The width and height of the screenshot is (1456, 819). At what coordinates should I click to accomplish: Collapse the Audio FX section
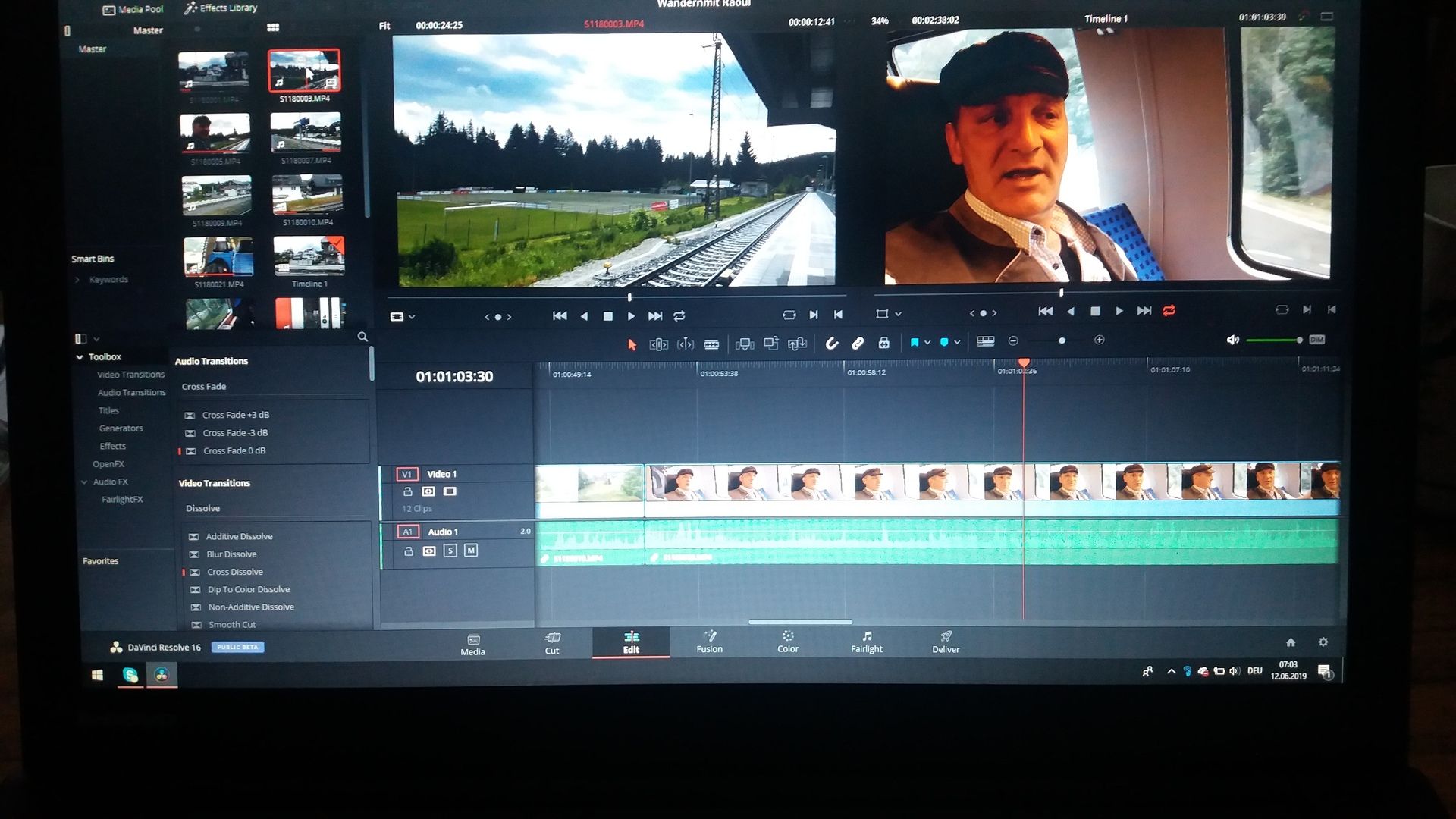coord(84,482)
